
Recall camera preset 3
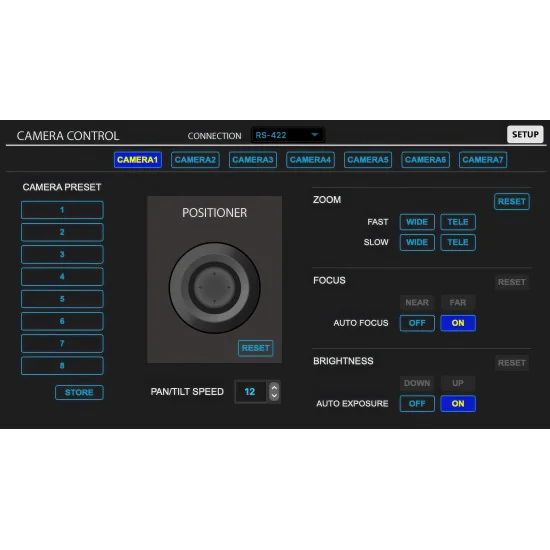[x=62, y=254]
